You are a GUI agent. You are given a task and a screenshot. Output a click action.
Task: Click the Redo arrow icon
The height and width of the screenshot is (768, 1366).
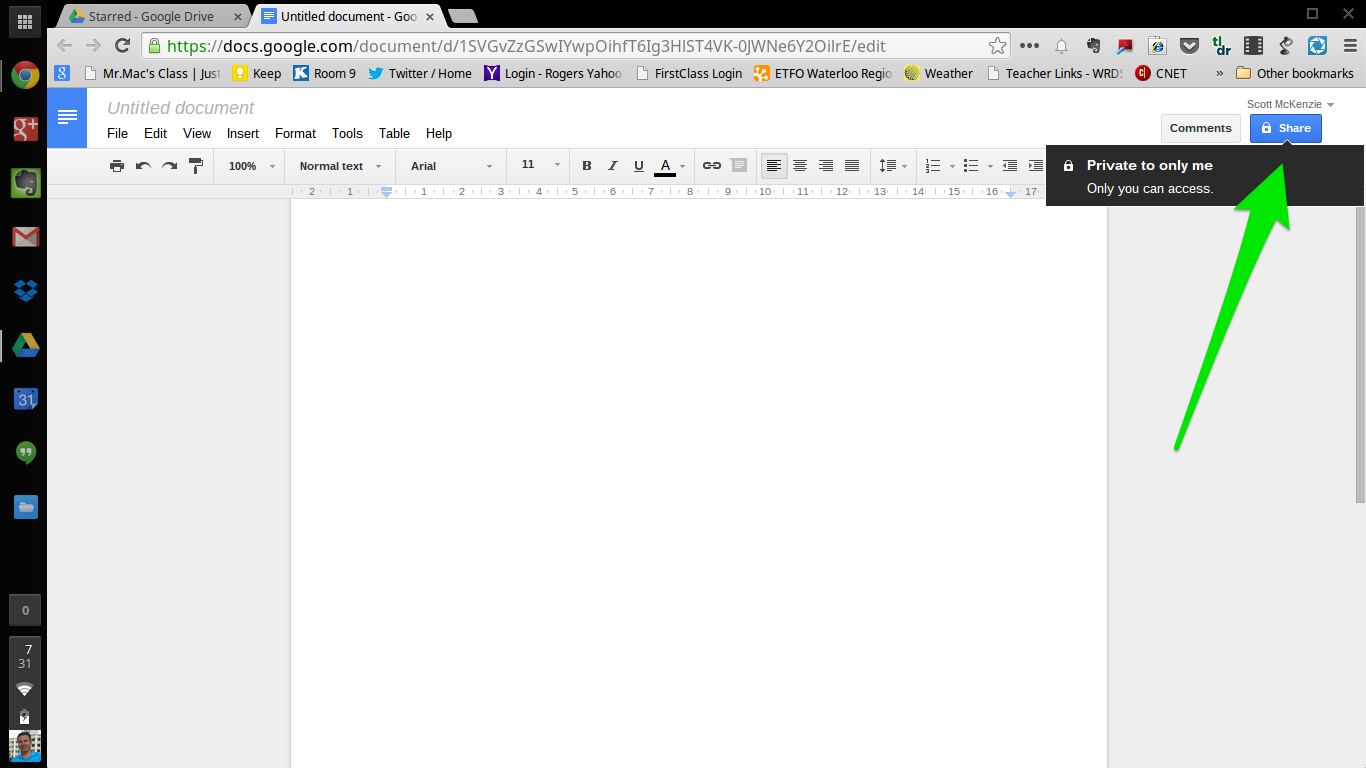(169, 166)
